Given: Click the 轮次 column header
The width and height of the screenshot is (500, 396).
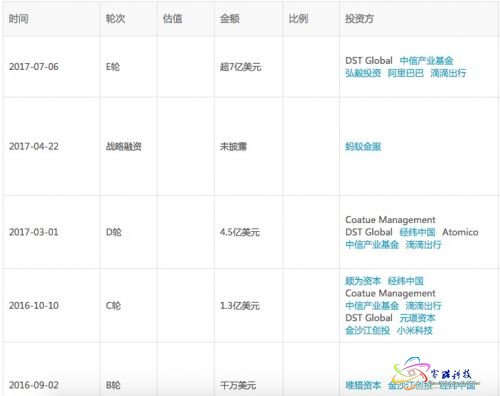Looking at the screenshot, I should [115, 19].
